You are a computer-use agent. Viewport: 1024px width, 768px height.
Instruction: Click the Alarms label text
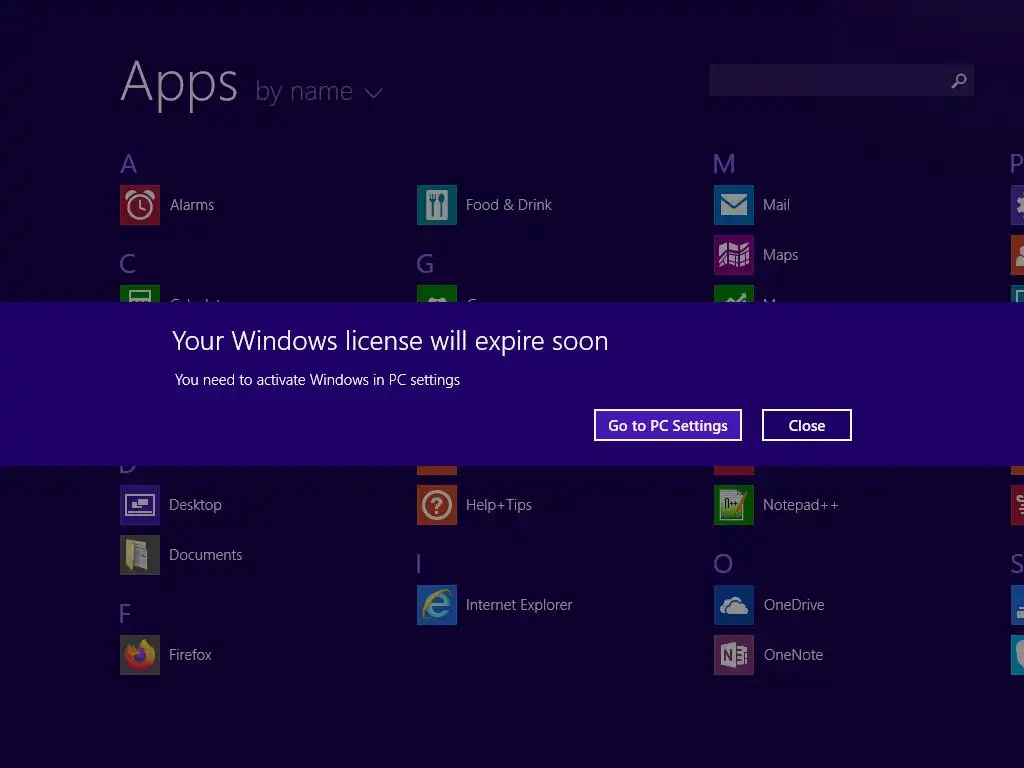pos(192,205)
